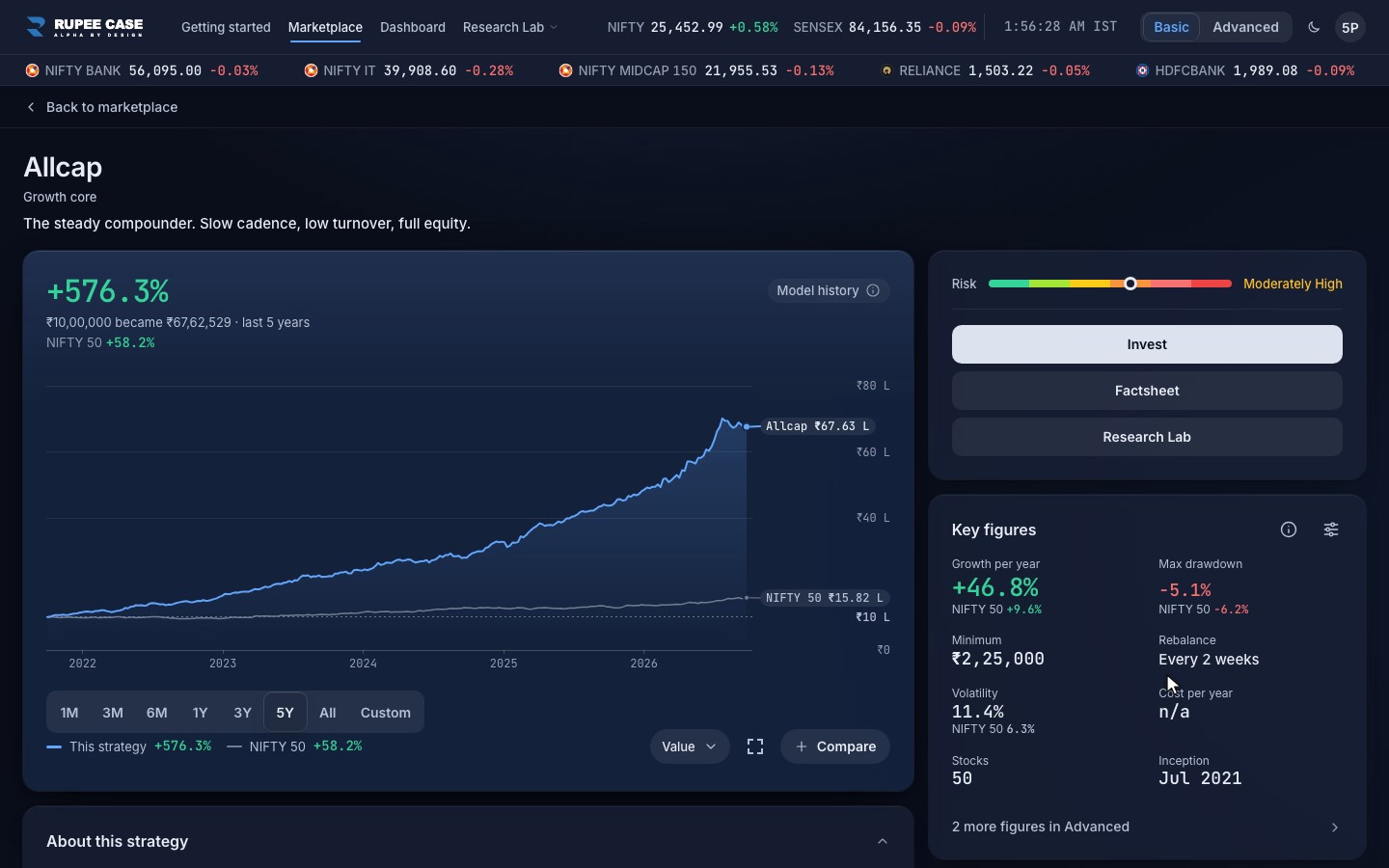Image resolution: width=1389 pixels, height=868 pixels.
Task: Switch to Advanced mode
Action: click(1245, 27)
